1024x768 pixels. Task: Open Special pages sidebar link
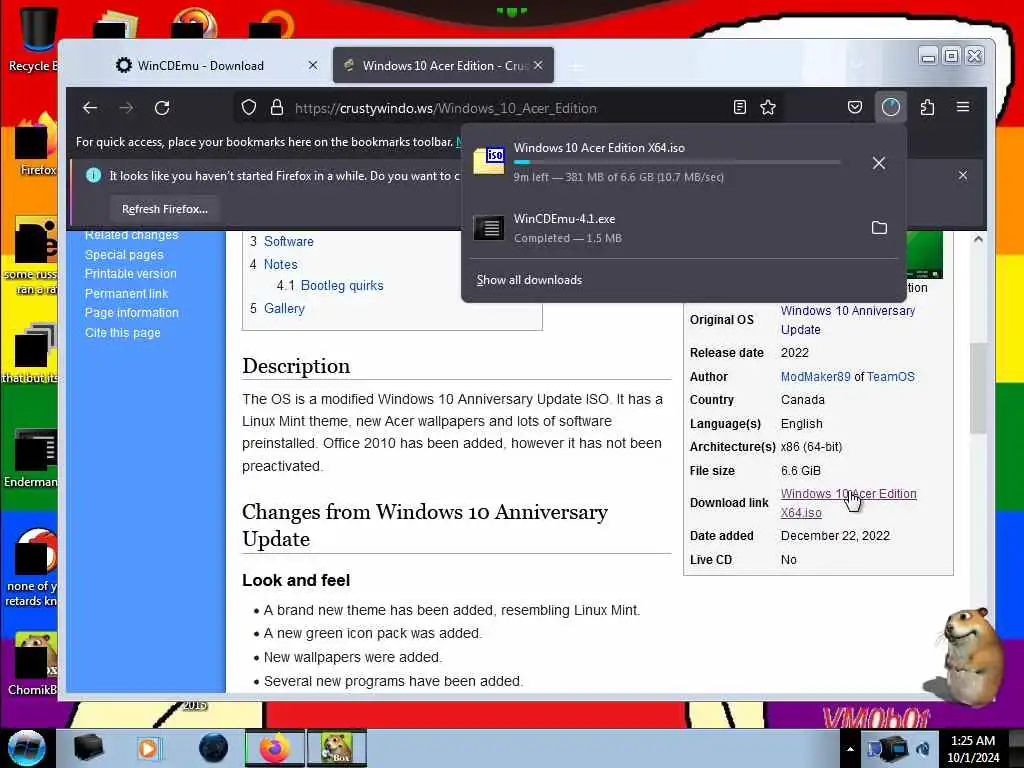click(124, 255)
